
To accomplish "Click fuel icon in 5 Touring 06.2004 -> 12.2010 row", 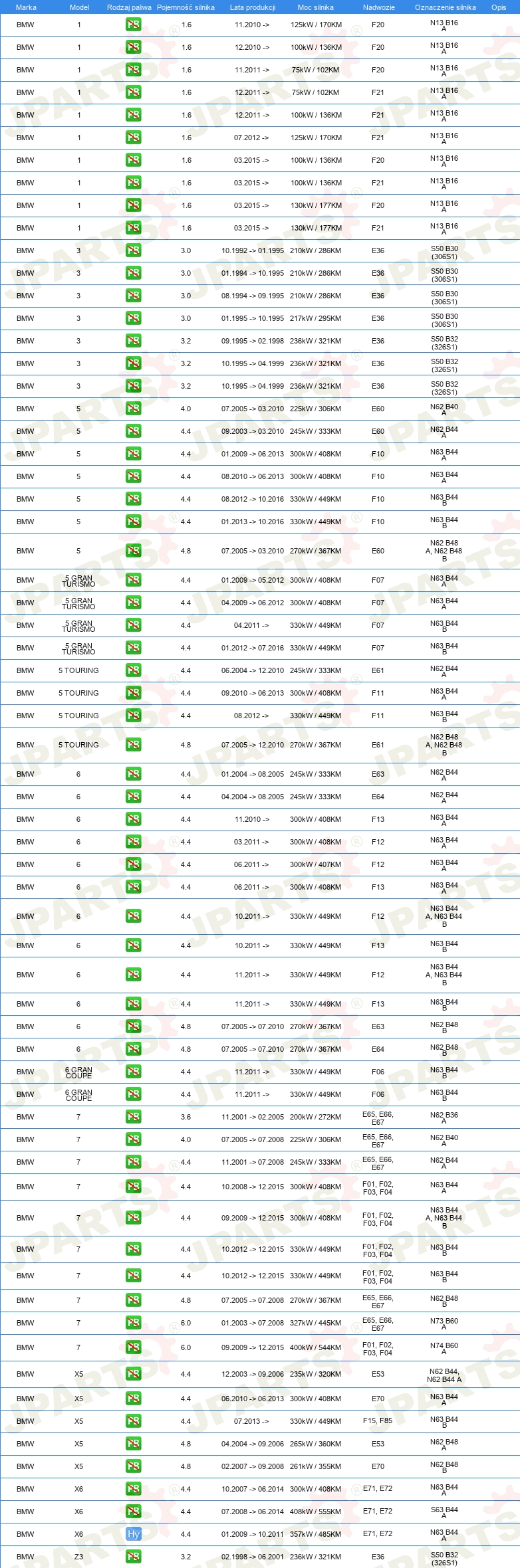I will point(134,670).
